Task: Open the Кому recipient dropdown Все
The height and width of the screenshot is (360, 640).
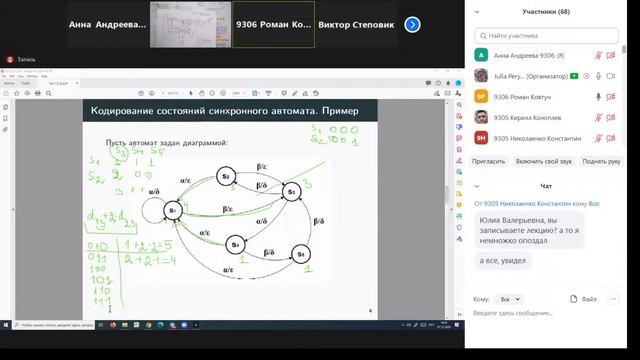Action: (x=509, y=300)
